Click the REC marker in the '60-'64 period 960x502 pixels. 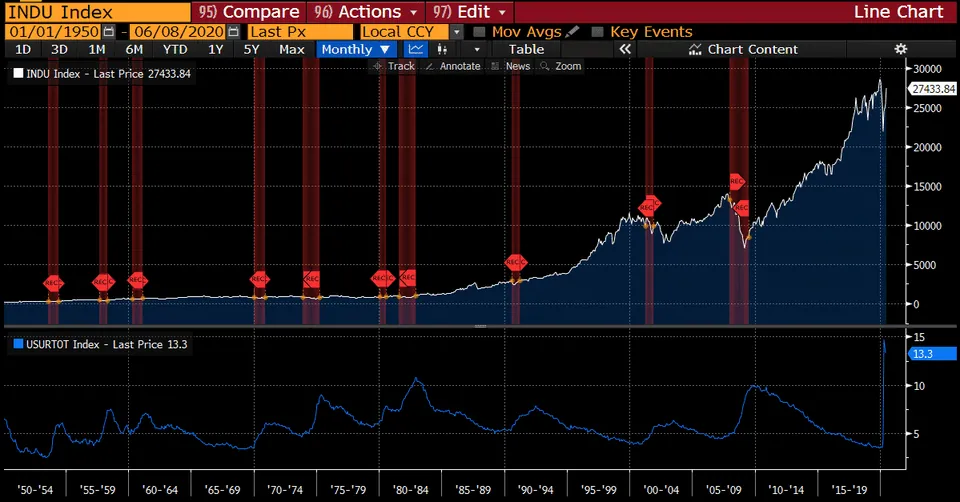pyautogui.click(x=137, y=280)
